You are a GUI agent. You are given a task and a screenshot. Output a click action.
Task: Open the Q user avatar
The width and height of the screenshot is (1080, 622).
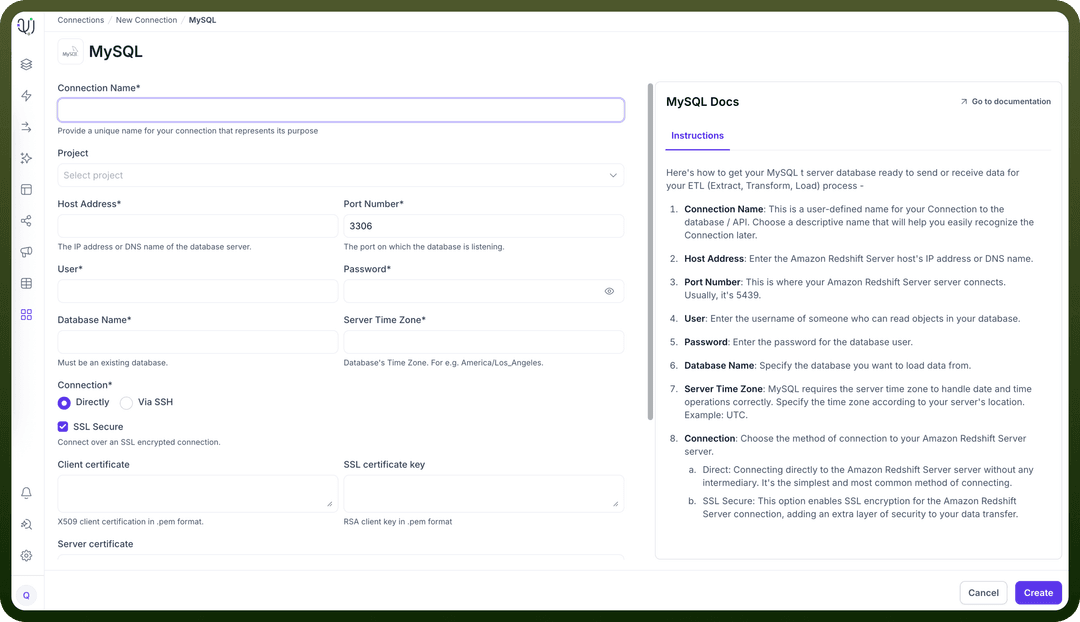(x=26, y=596)
